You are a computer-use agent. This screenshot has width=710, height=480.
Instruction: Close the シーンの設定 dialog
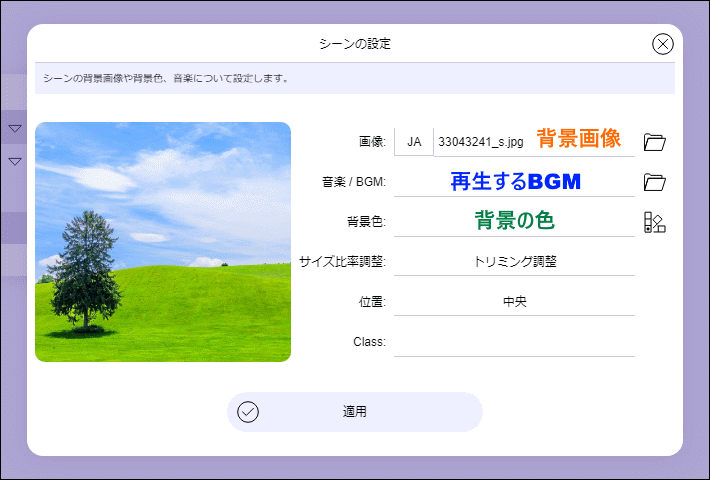(663, 44)
